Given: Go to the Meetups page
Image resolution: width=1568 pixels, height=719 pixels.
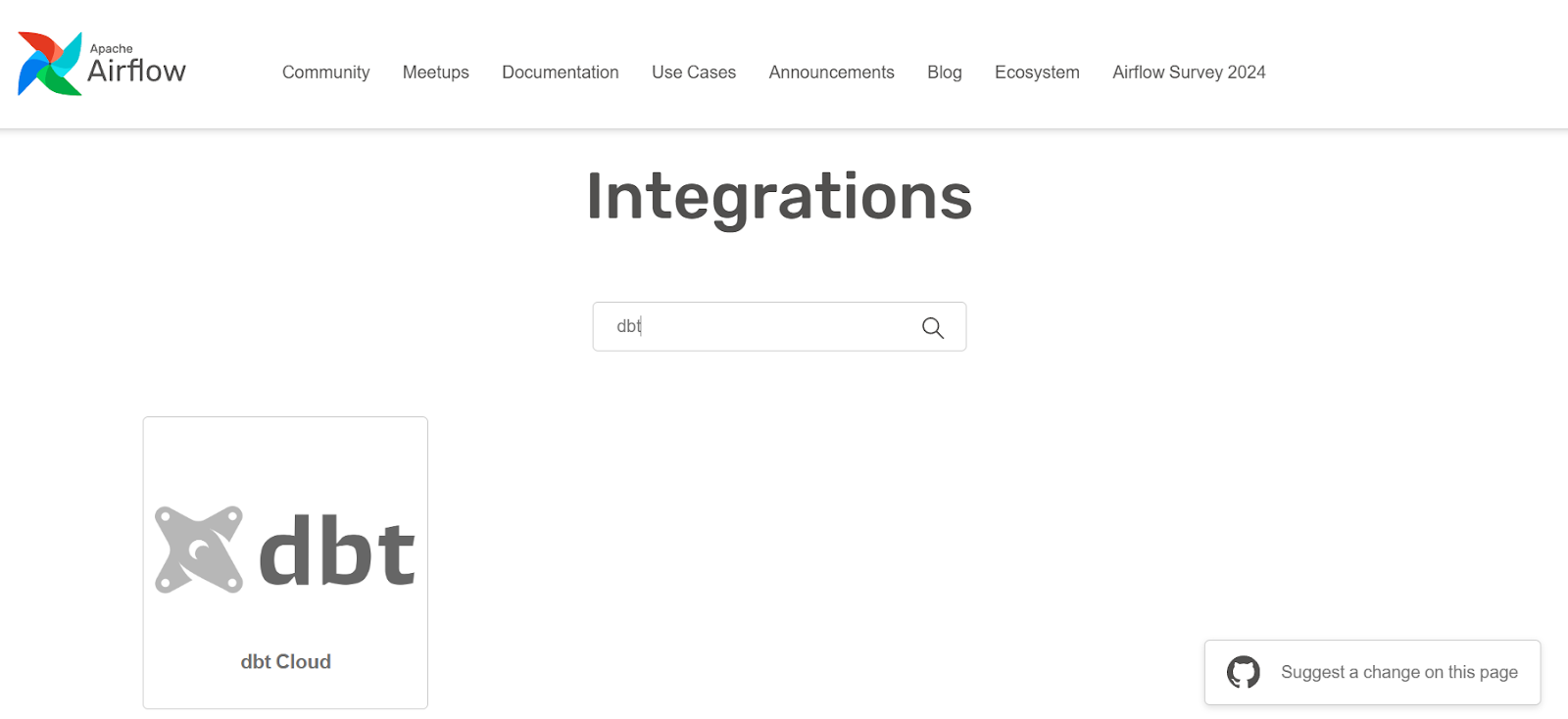Looking at the screenshot, I should click(x=435, y=72).
